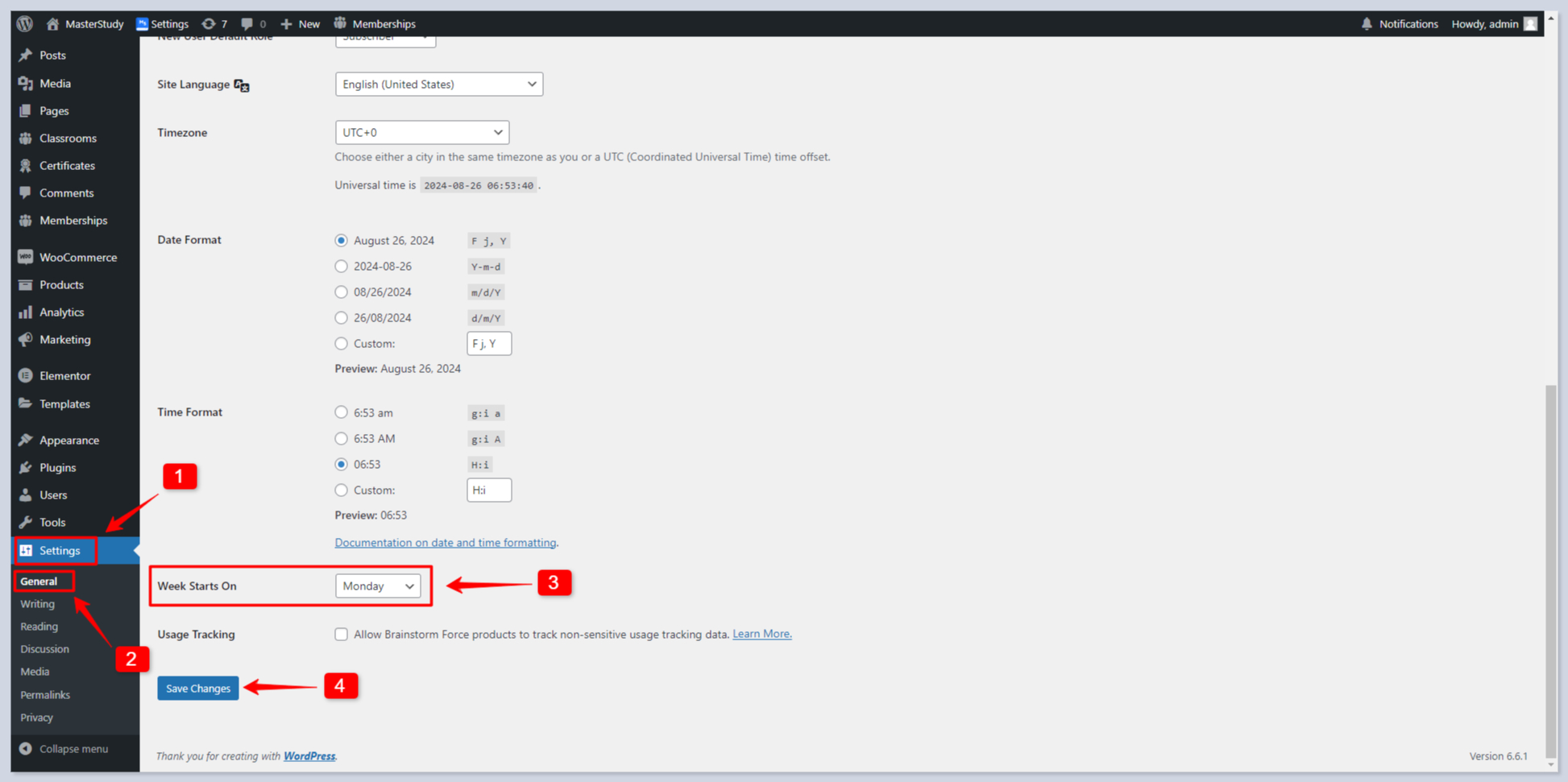Click the vertical page scrollbar
This screenshot has width=1568, height=782.
click(x=1550, y=564)
